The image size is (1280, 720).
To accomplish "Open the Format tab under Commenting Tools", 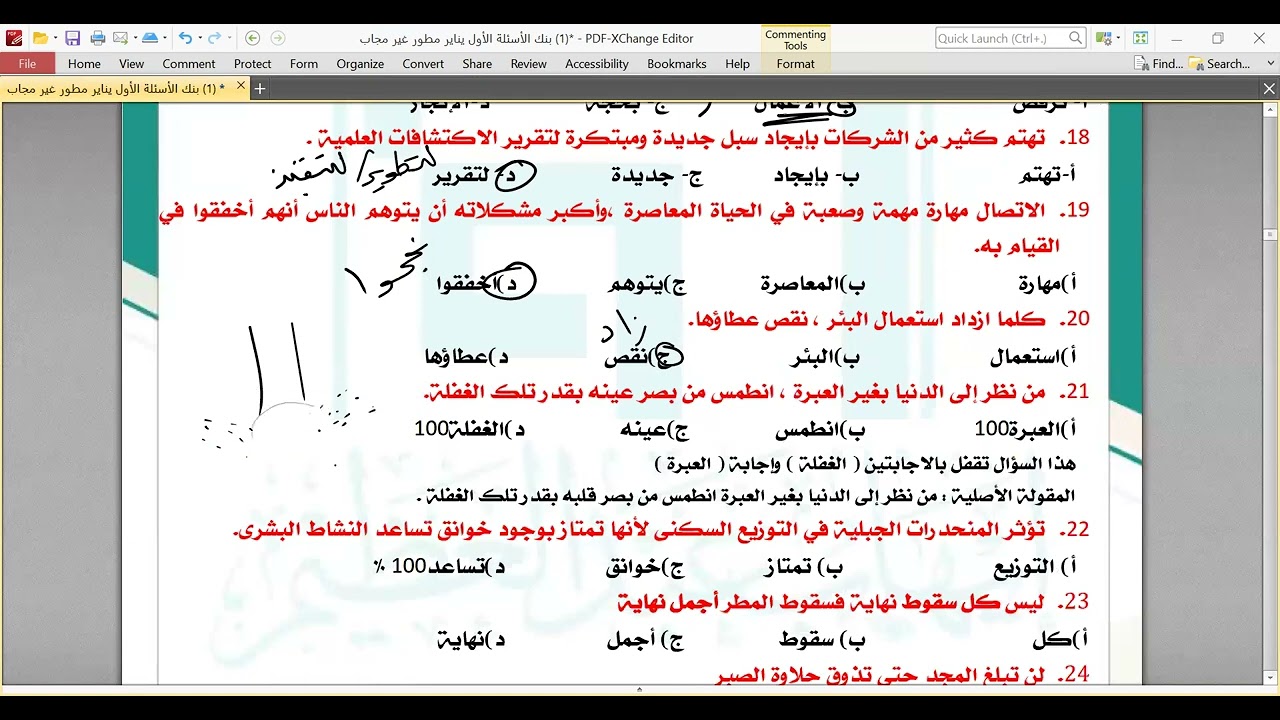I will click(795, 63).
